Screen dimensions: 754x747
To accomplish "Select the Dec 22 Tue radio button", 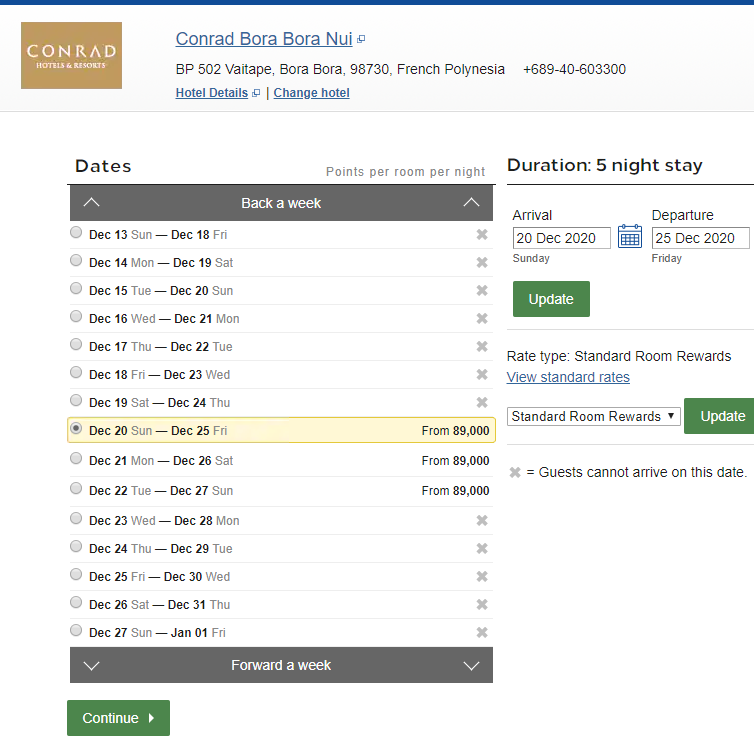I will [76, 488].
